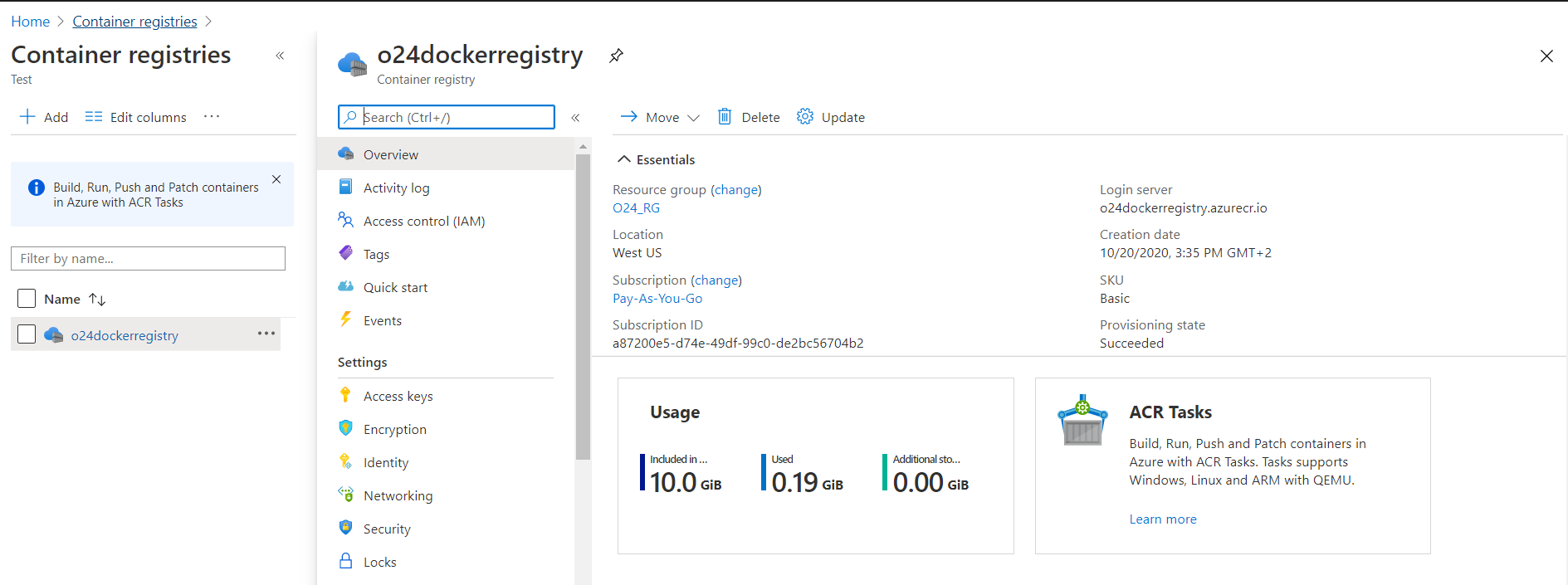Sort registries by Name column arrows
The width and height of the screenshot is (1568, 585).
pos(97,299)
